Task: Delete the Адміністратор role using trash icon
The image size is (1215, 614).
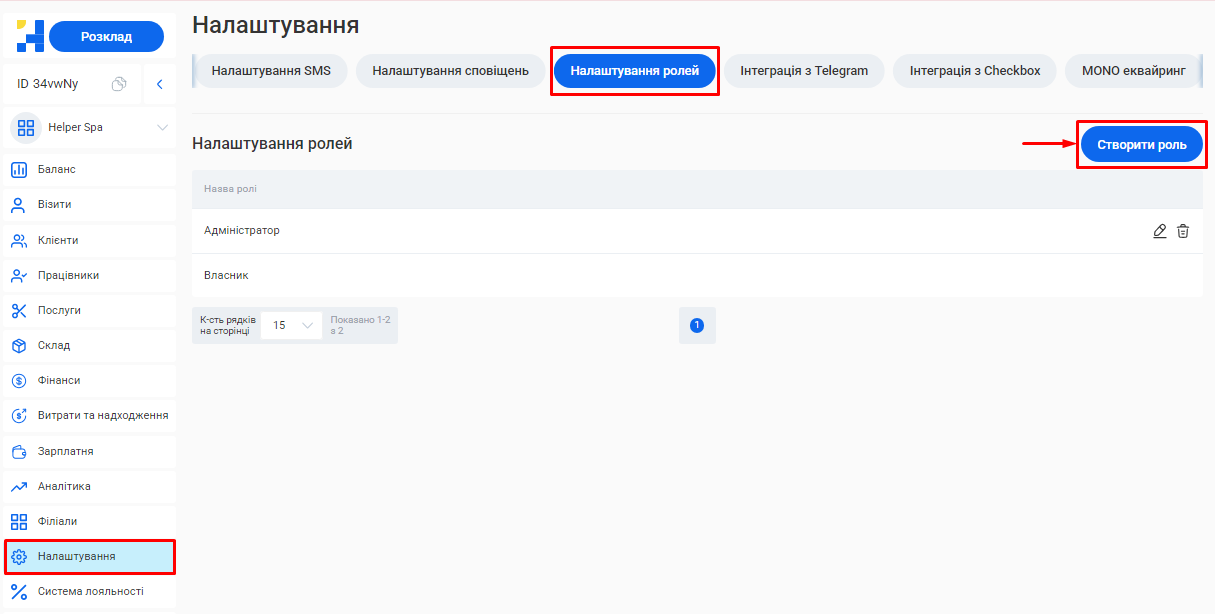Action: pyautogui.click(x=1183, y=231)
